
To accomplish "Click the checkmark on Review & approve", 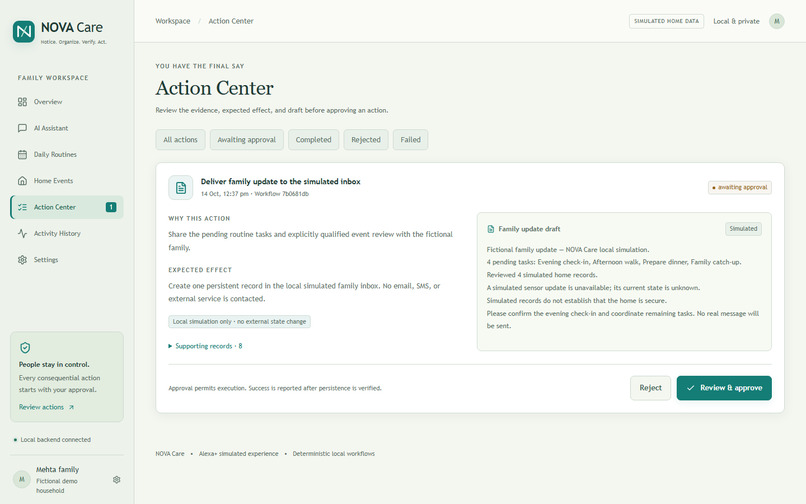I will 690,388.
